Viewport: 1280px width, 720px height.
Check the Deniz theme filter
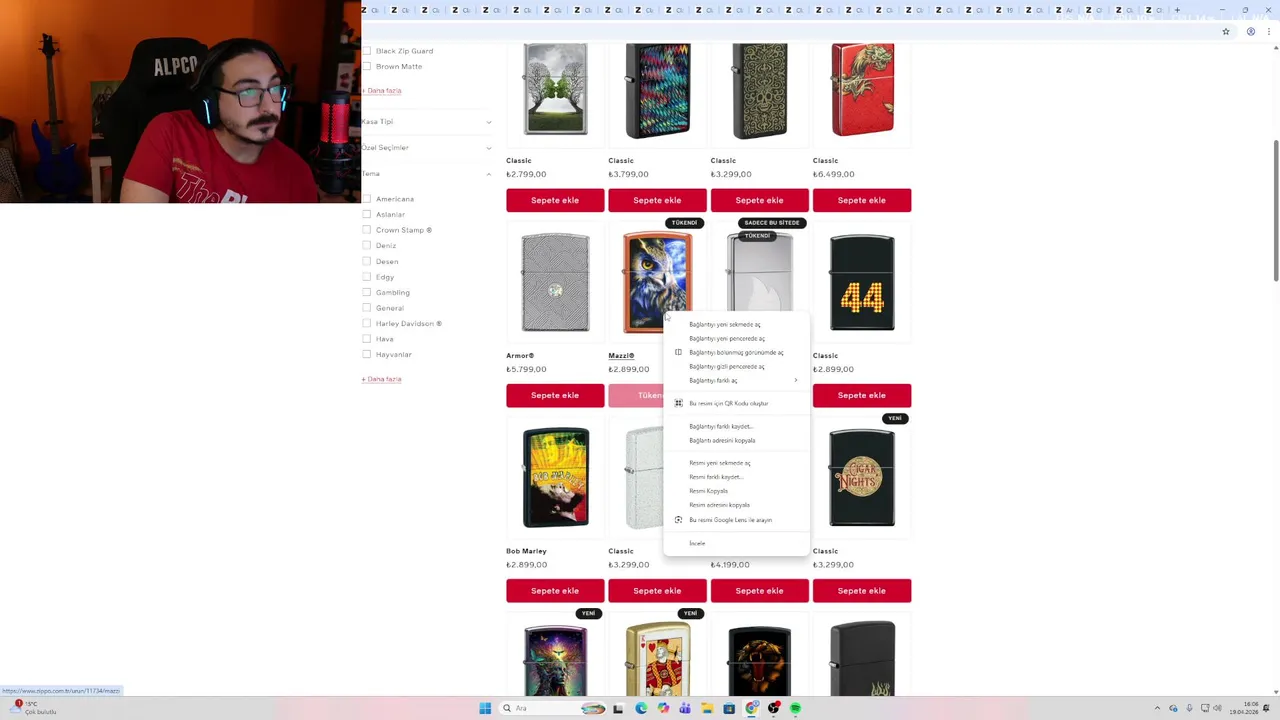tap(367, 245)
